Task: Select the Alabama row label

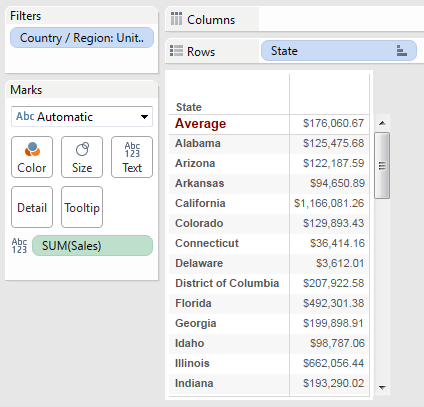Action: point(198,143)
